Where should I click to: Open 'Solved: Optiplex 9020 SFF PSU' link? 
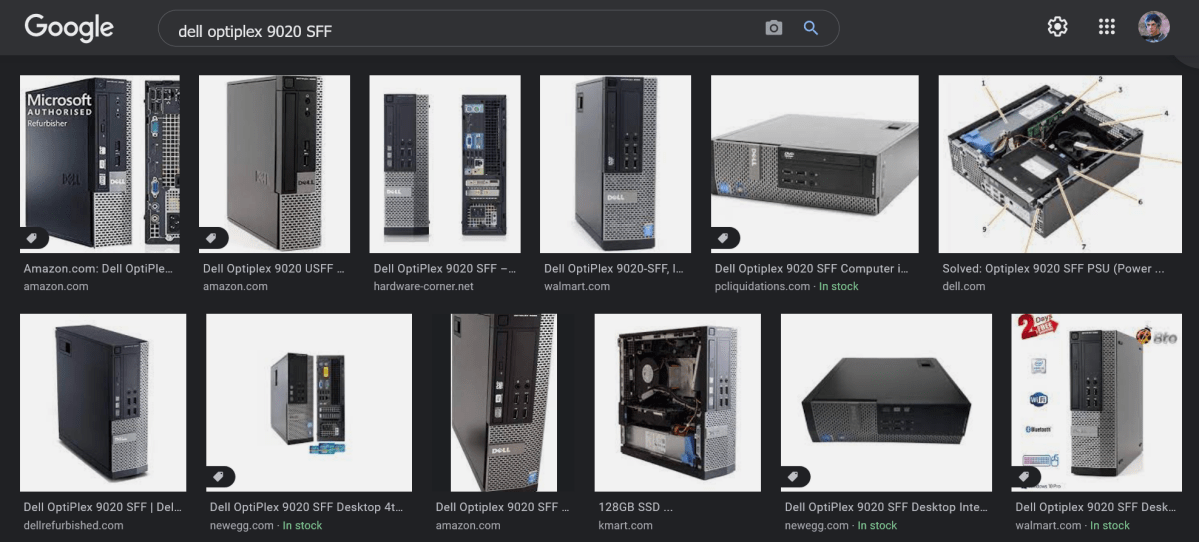point(1053,269)
